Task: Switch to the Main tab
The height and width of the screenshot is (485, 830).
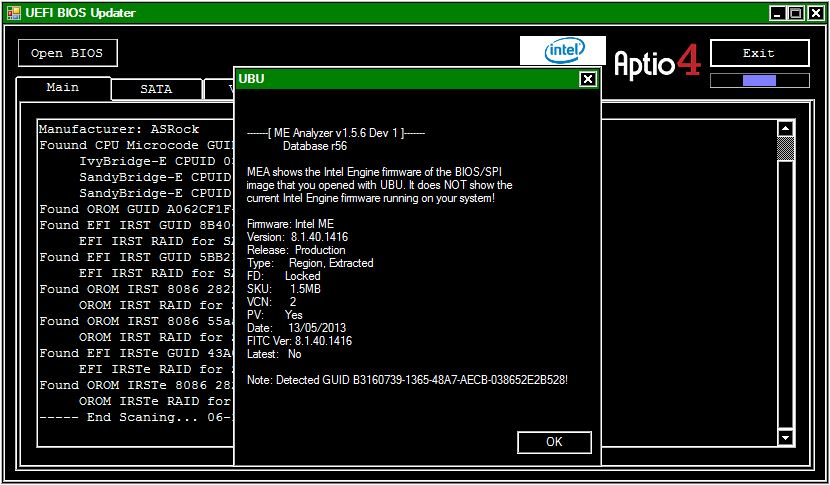Action: tap(63, 87)
